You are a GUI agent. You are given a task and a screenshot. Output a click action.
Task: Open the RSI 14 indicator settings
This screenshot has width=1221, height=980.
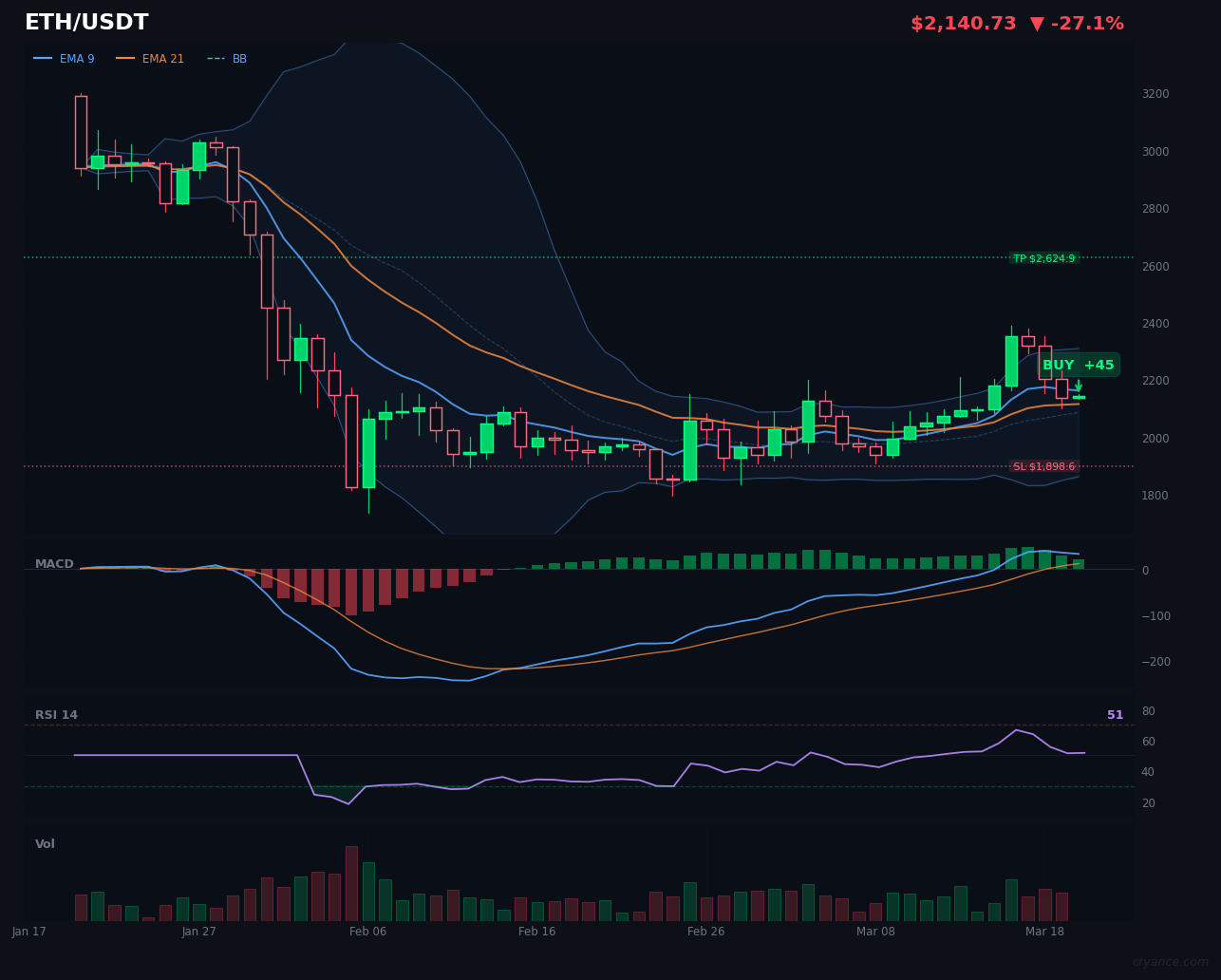tap(57, 714)
